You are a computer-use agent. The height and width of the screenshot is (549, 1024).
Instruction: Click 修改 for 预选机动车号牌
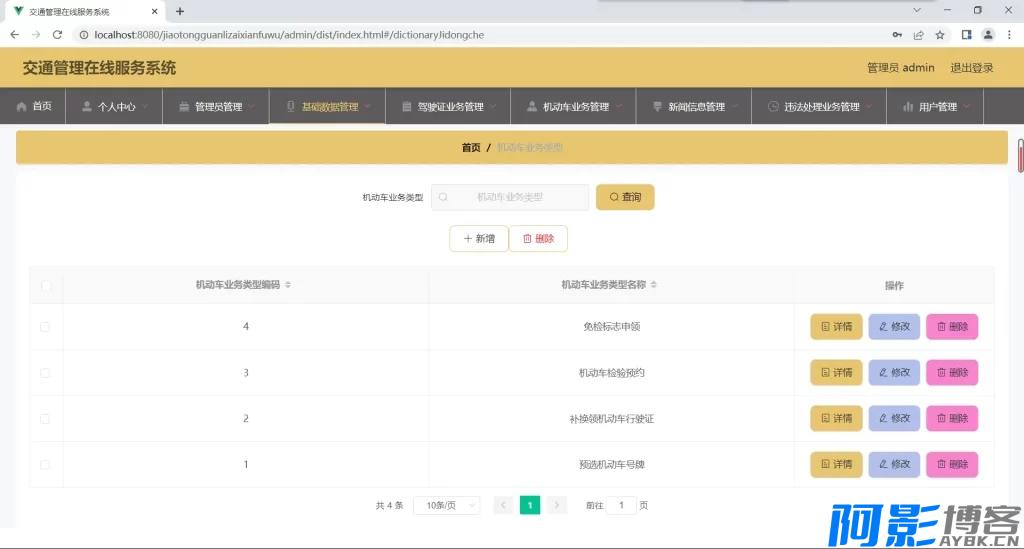click(x=894, y=464)
